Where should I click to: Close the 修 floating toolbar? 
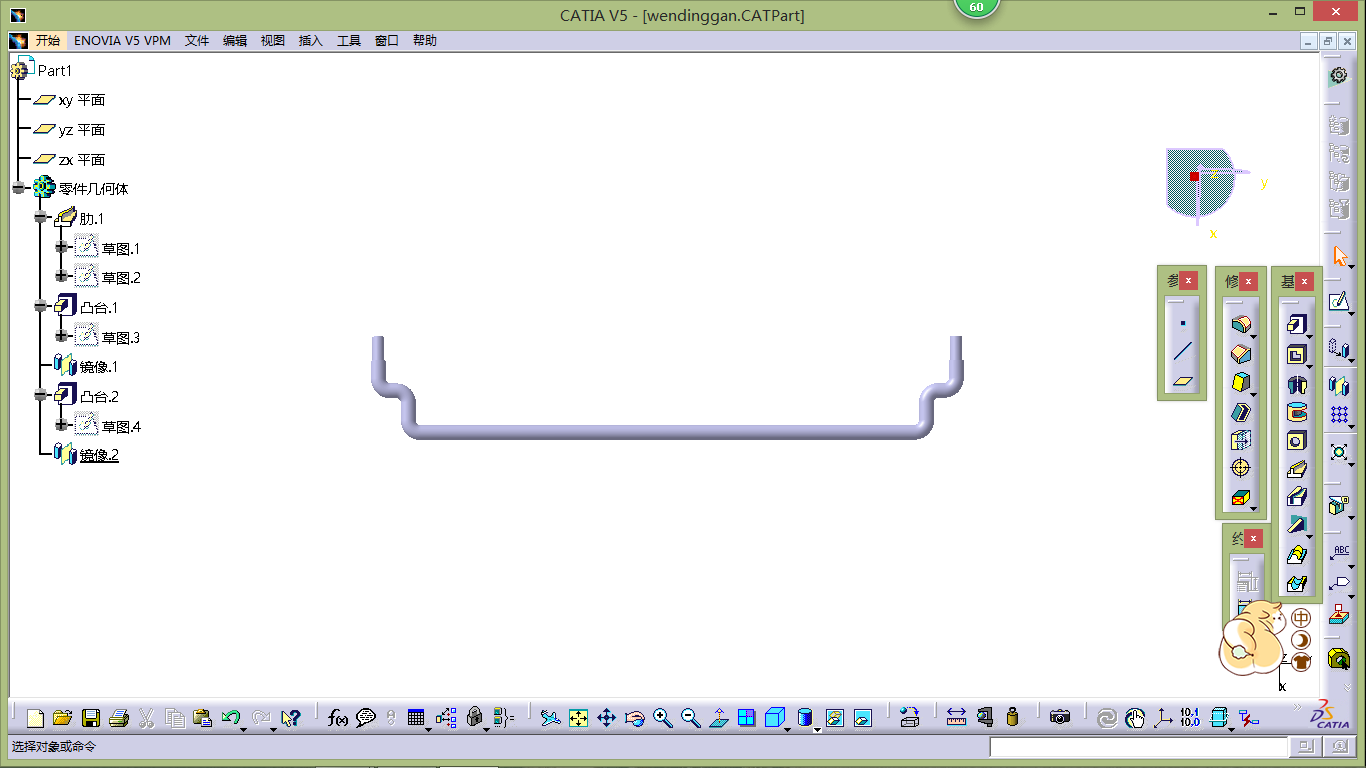pos(1249,282)
